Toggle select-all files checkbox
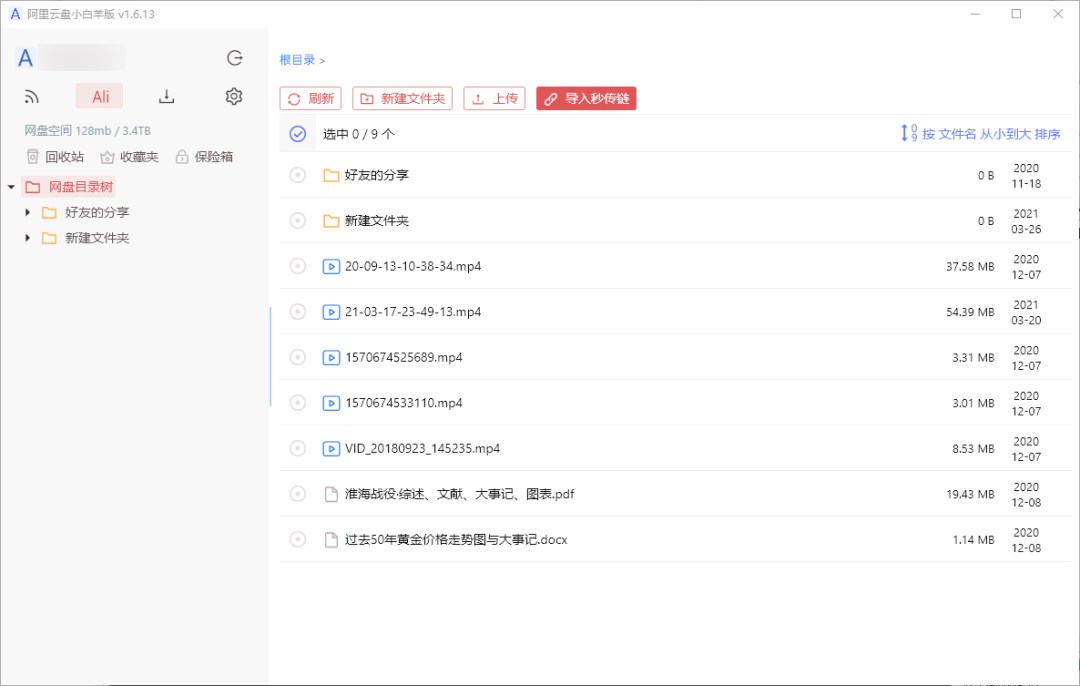This screenshot has height=686, width=1080. (x=297, y=133)
